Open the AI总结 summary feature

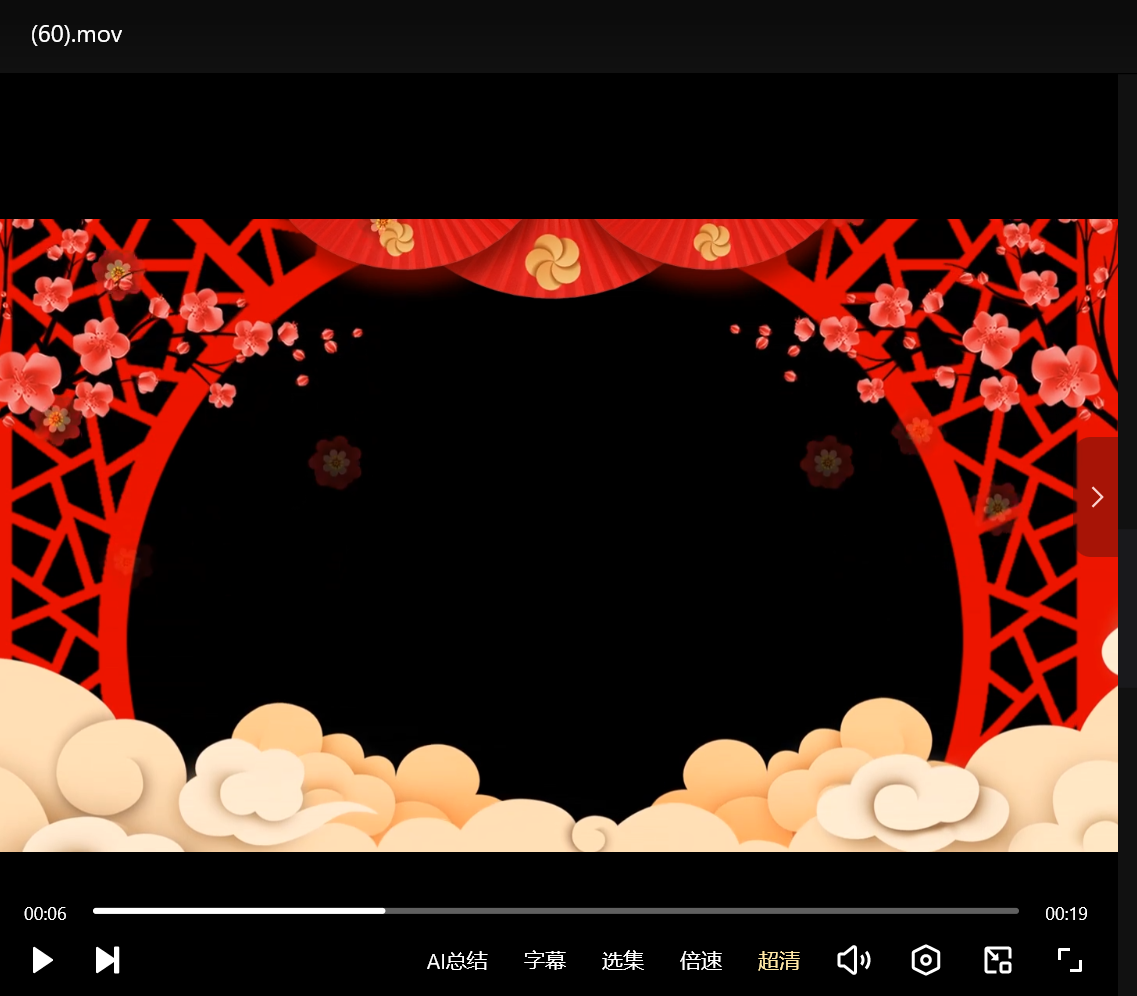pyautogui.click(x=457, y=961)
